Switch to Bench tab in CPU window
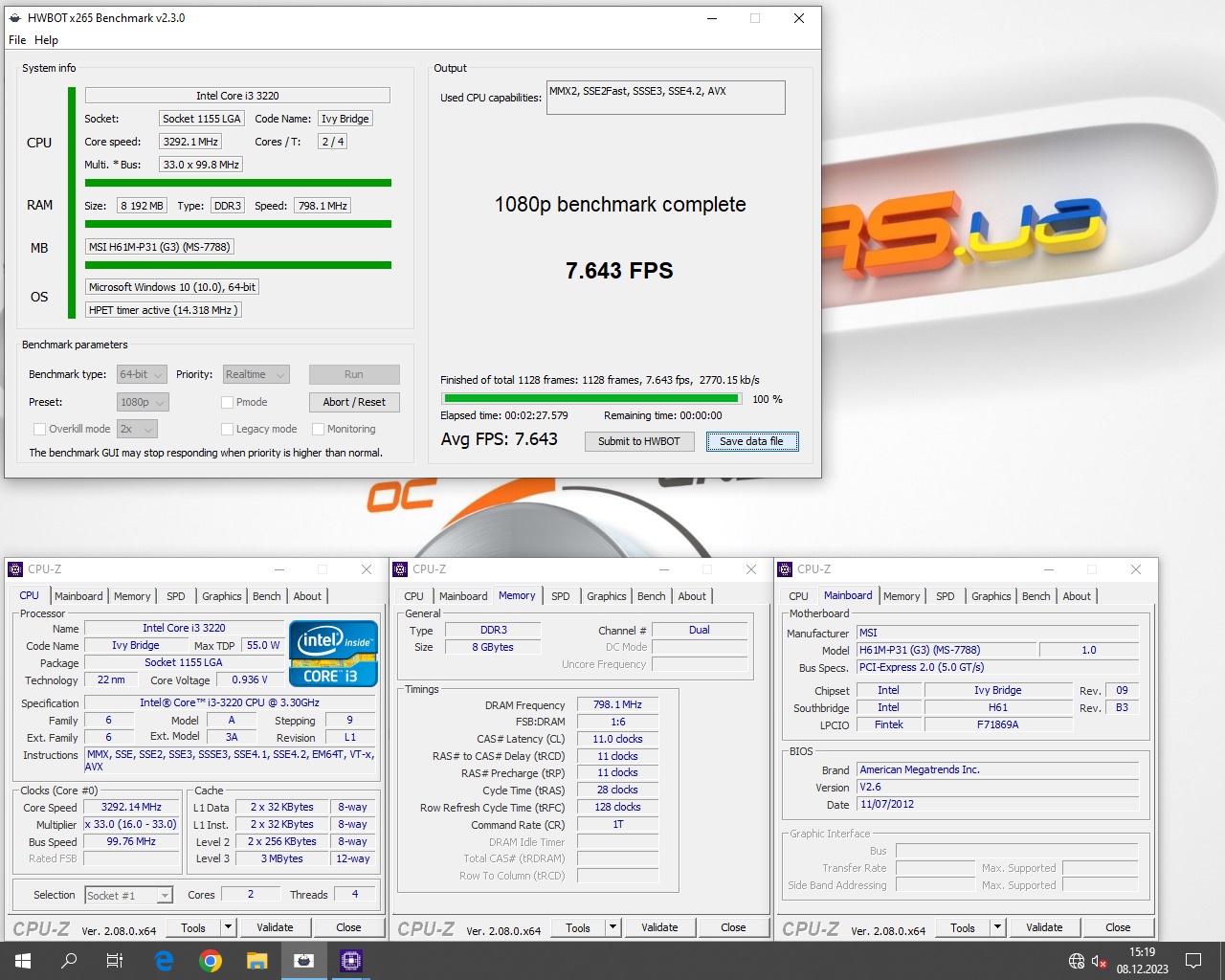This screenshot has height=980, width=1225. (x=267, y=596)
